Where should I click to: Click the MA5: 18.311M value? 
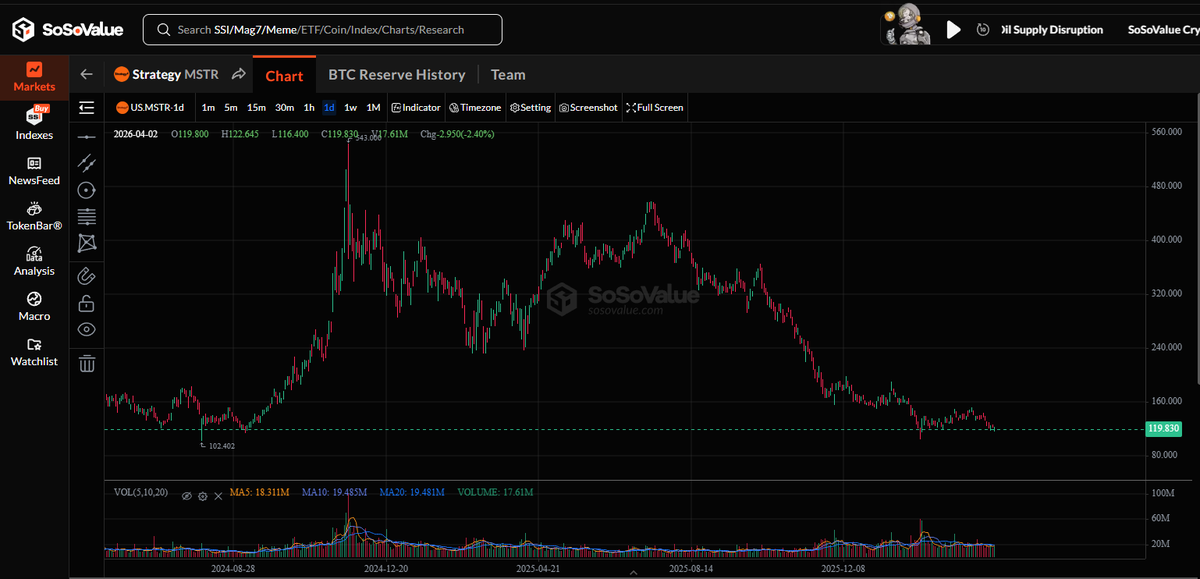259,493
